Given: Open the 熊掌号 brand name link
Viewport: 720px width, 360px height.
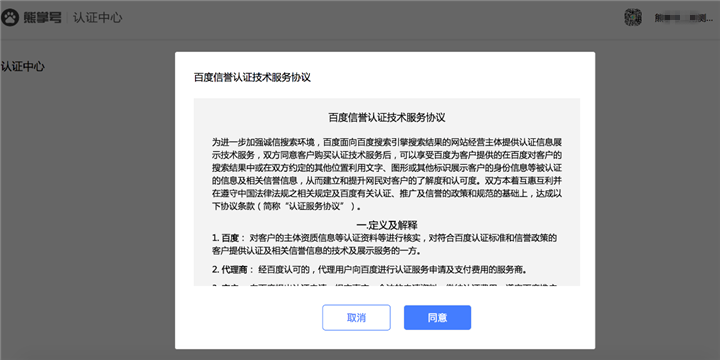Looking at the screenshot, I should point(42,18).
